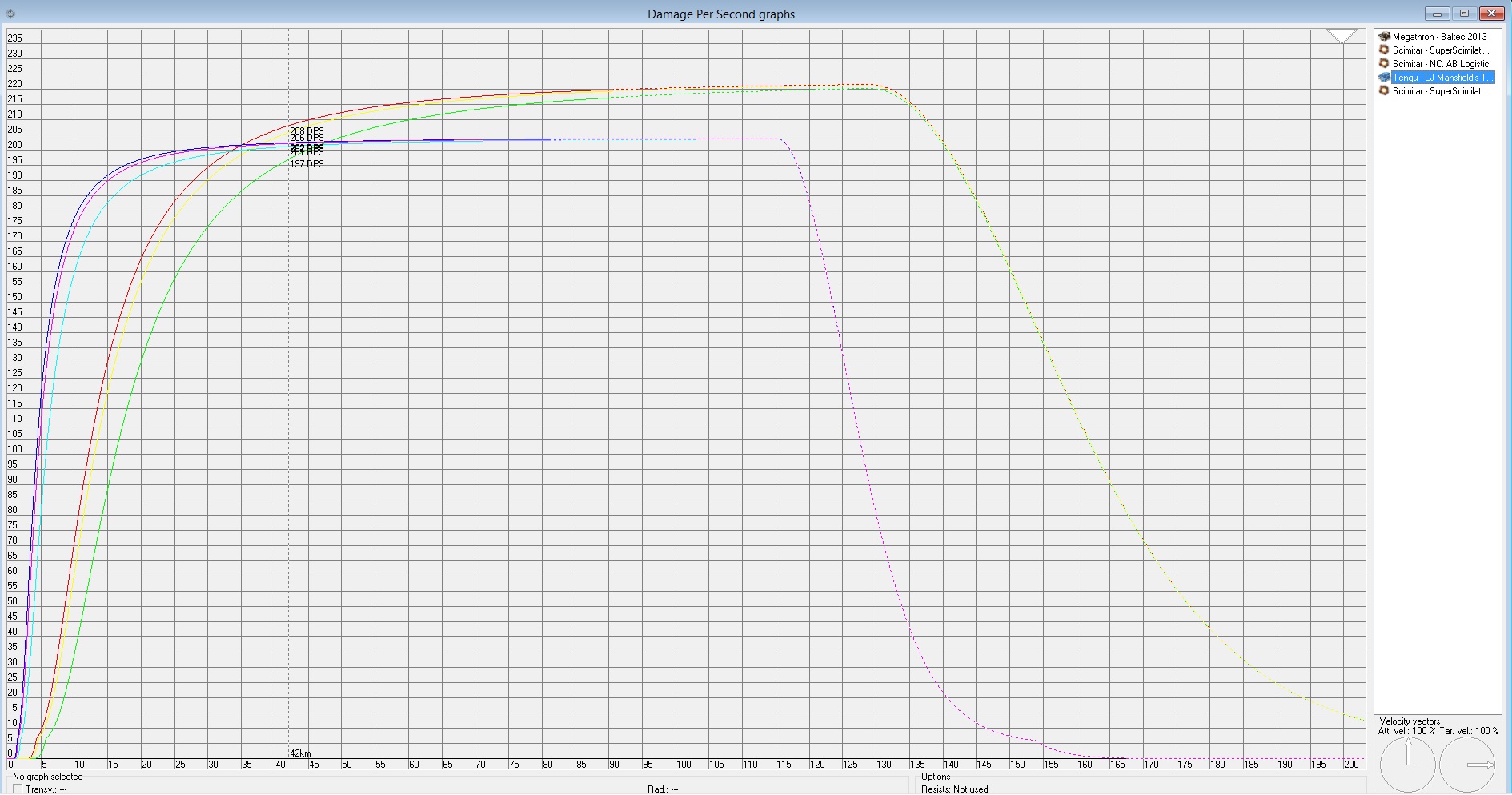
Task: Toggle the Transv. checkbox
Action: [x=18, y=789]
